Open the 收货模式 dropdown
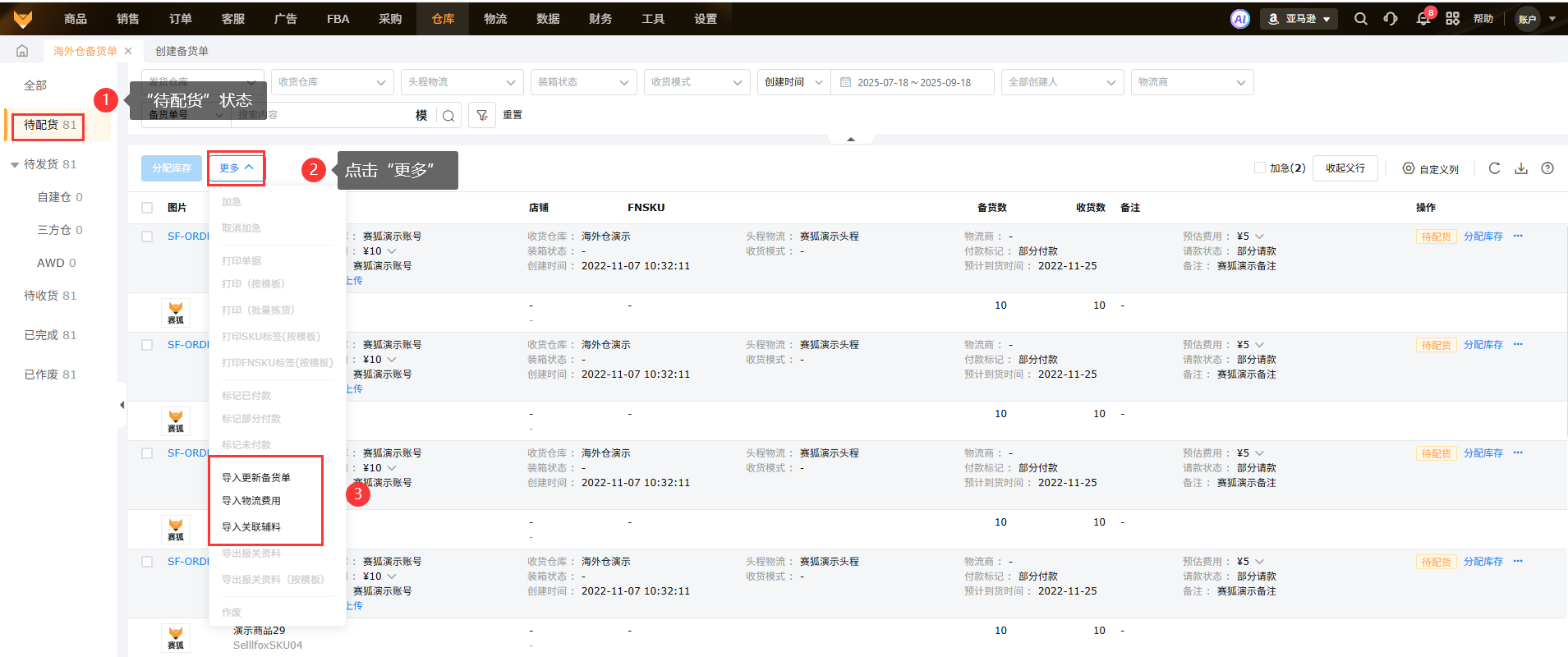This screenshot has height=657, width=1568. pos(697,82)
